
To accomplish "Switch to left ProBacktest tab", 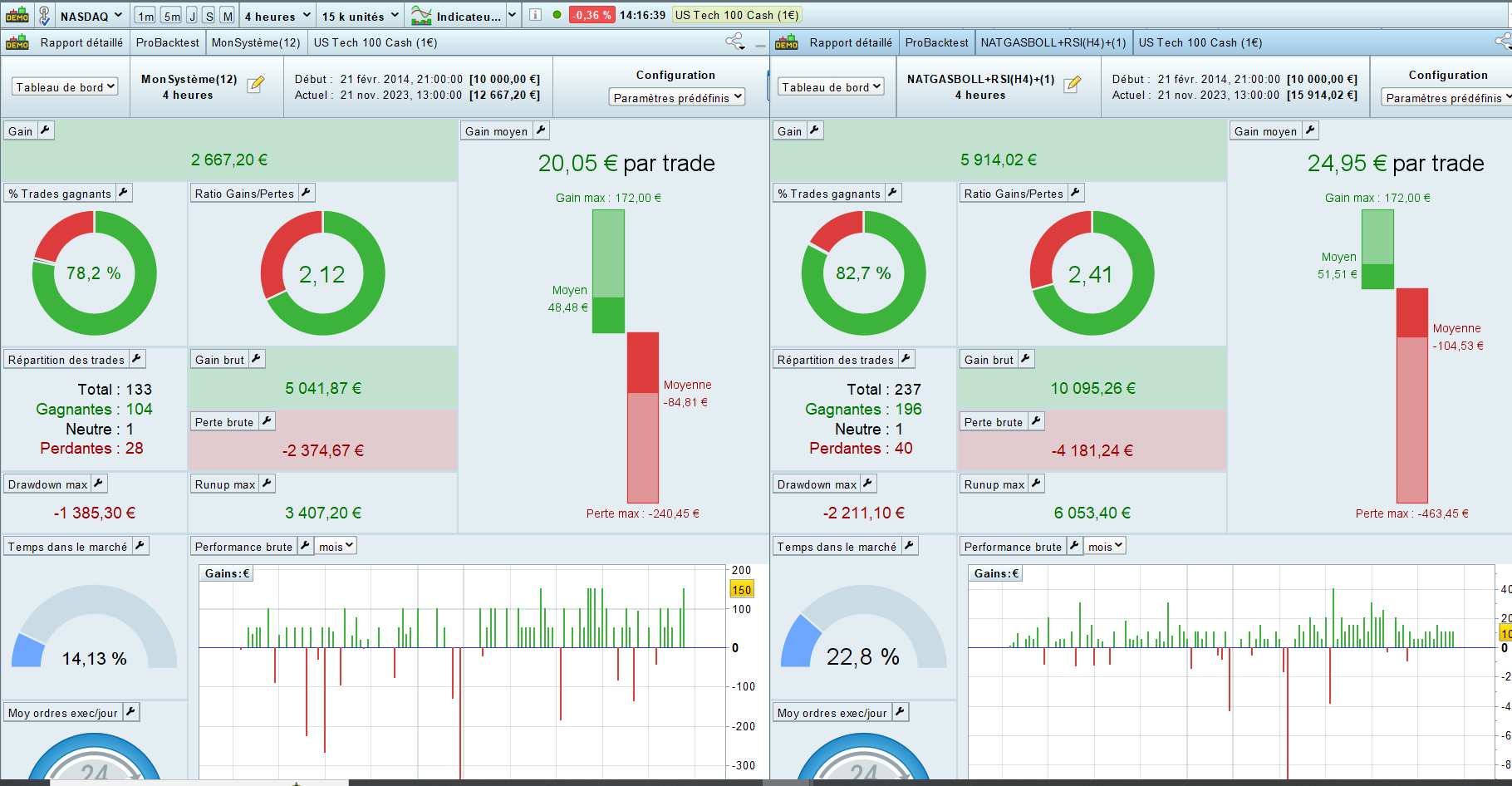I will pyautogui.click(x=167, y=42).
